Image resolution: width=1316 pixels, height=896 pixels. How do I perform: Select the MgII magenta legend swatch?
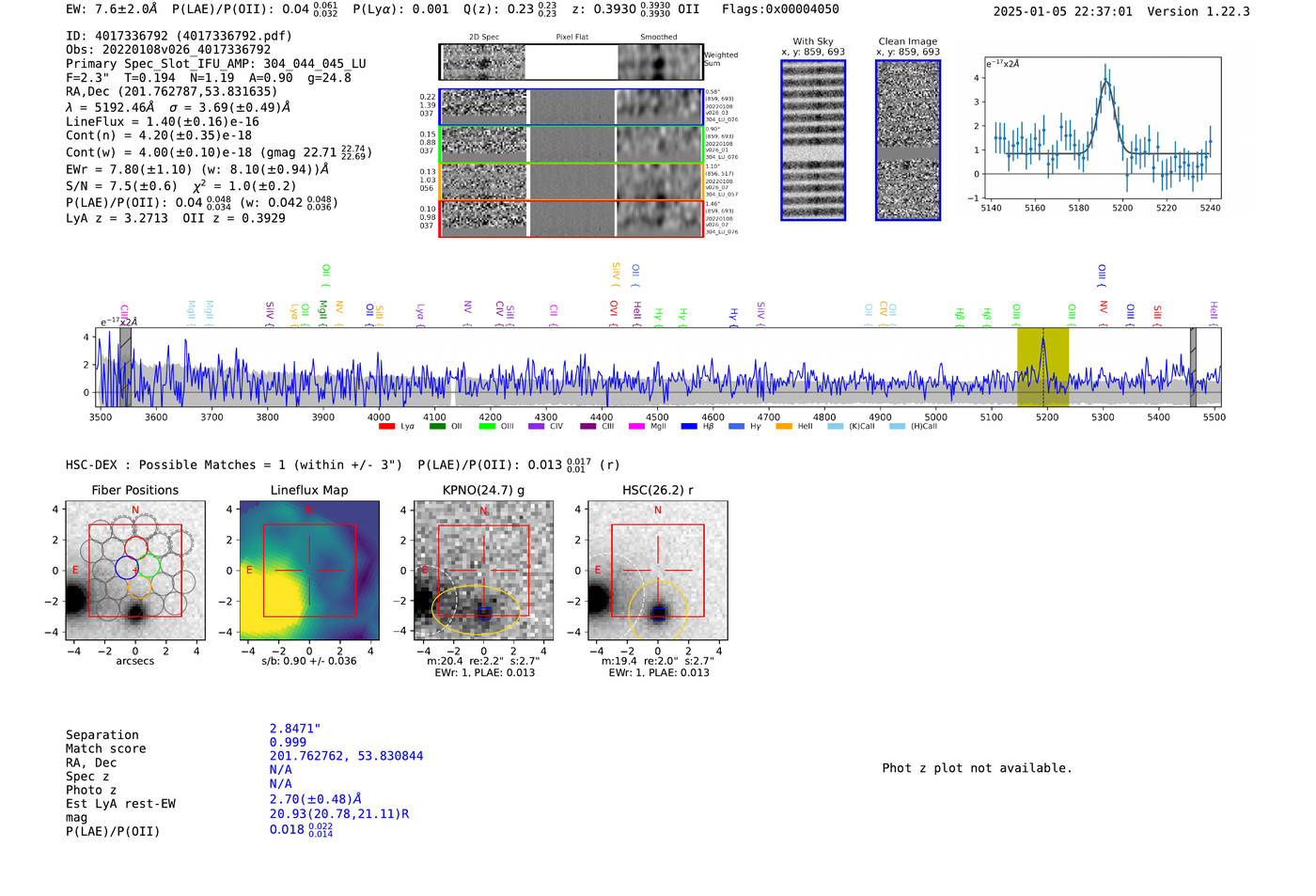[636, 426]
